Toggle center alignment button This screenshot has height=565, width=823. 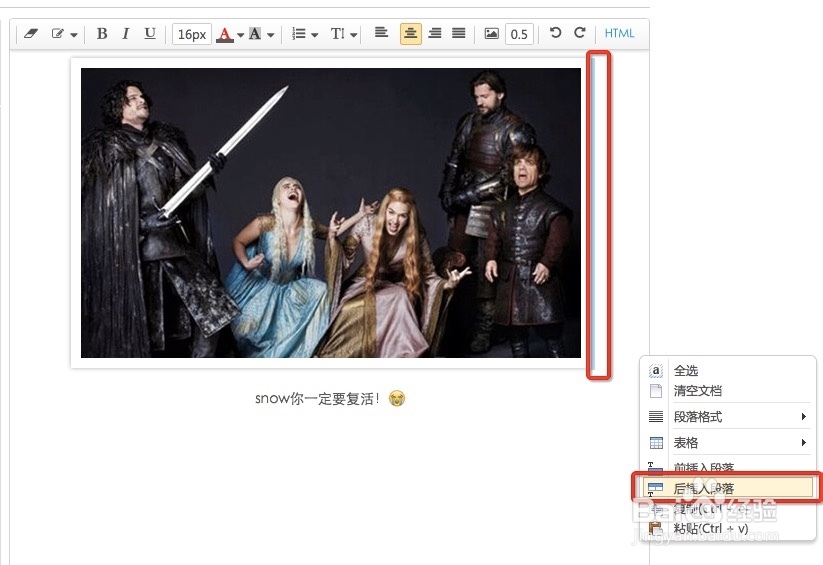[410, 34]
